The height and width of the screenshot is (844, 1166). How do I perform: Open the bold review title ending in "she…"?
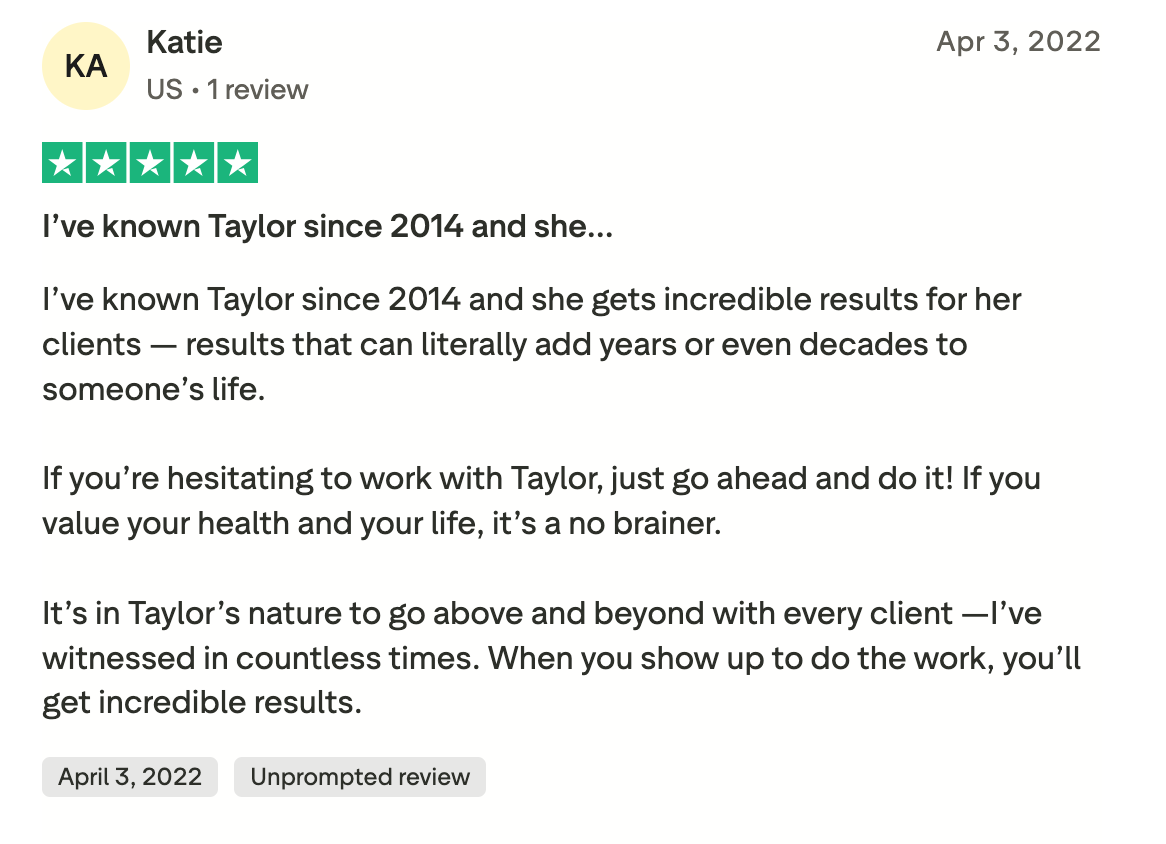(327, 227)
